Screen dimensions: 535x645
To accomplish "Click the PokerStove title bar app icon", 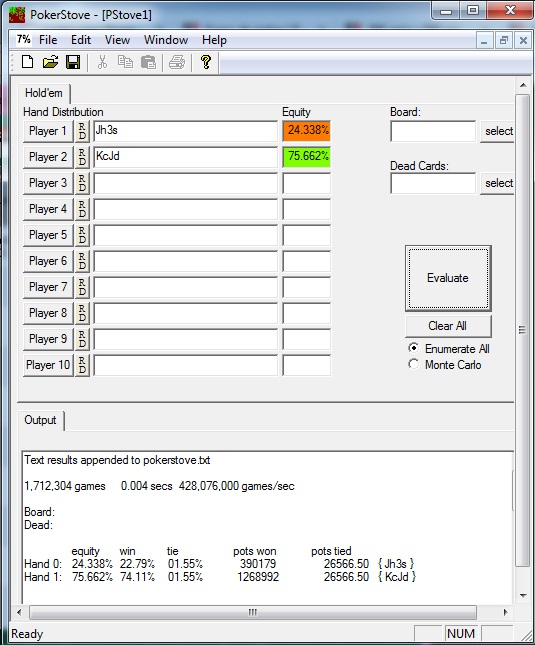I will (x=17, y=15).
